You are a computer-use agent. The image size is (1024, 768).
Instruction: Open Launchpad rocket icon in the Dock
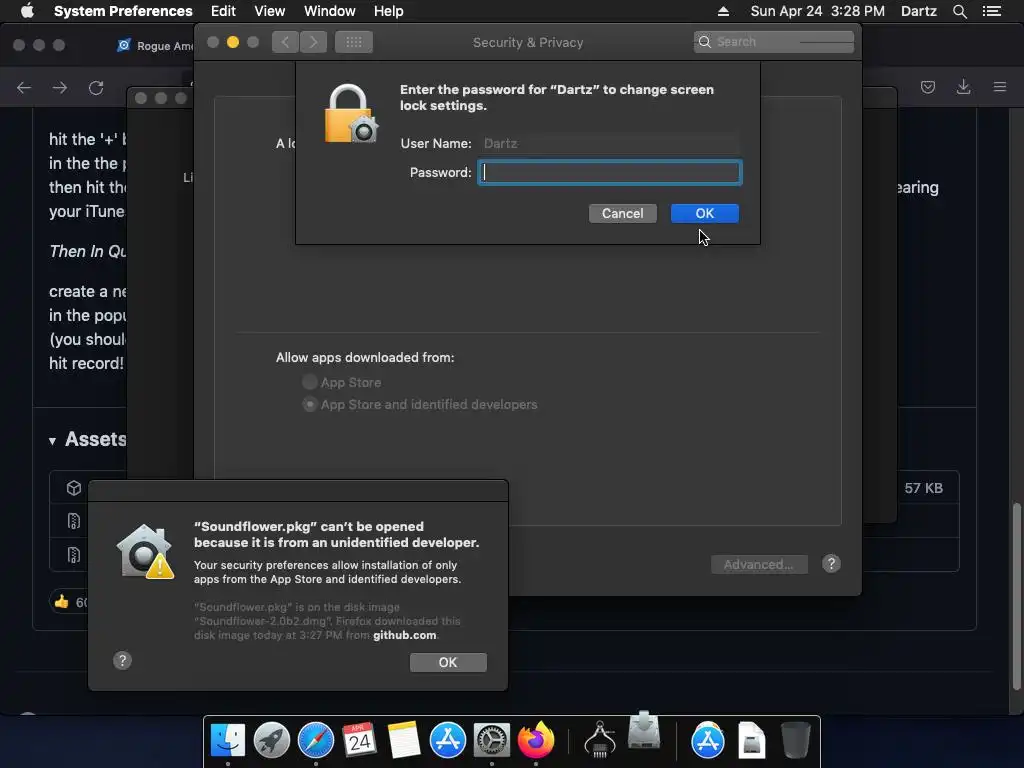272,740
